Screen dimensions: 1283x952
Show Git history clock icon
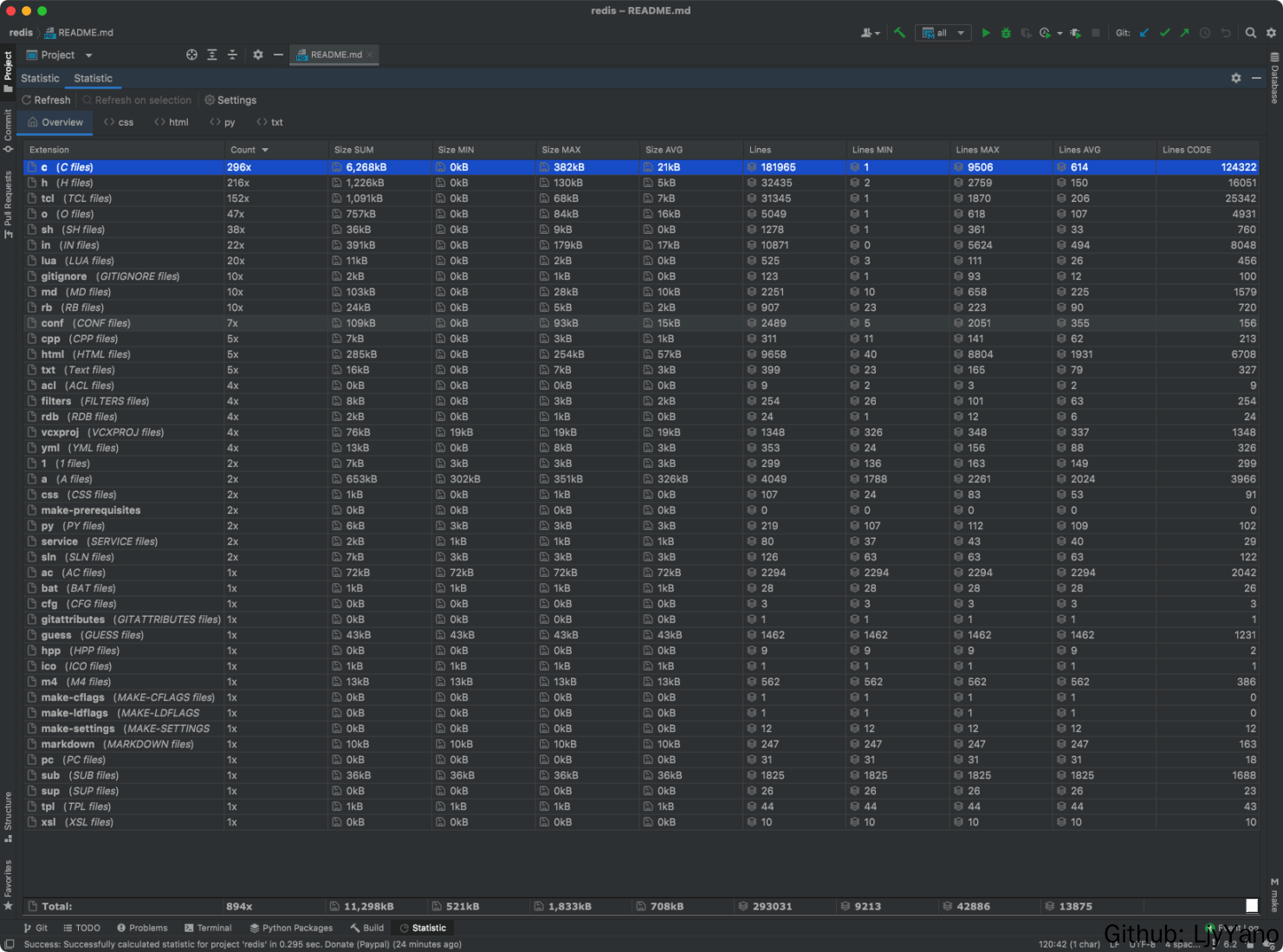click(1205, 33)
